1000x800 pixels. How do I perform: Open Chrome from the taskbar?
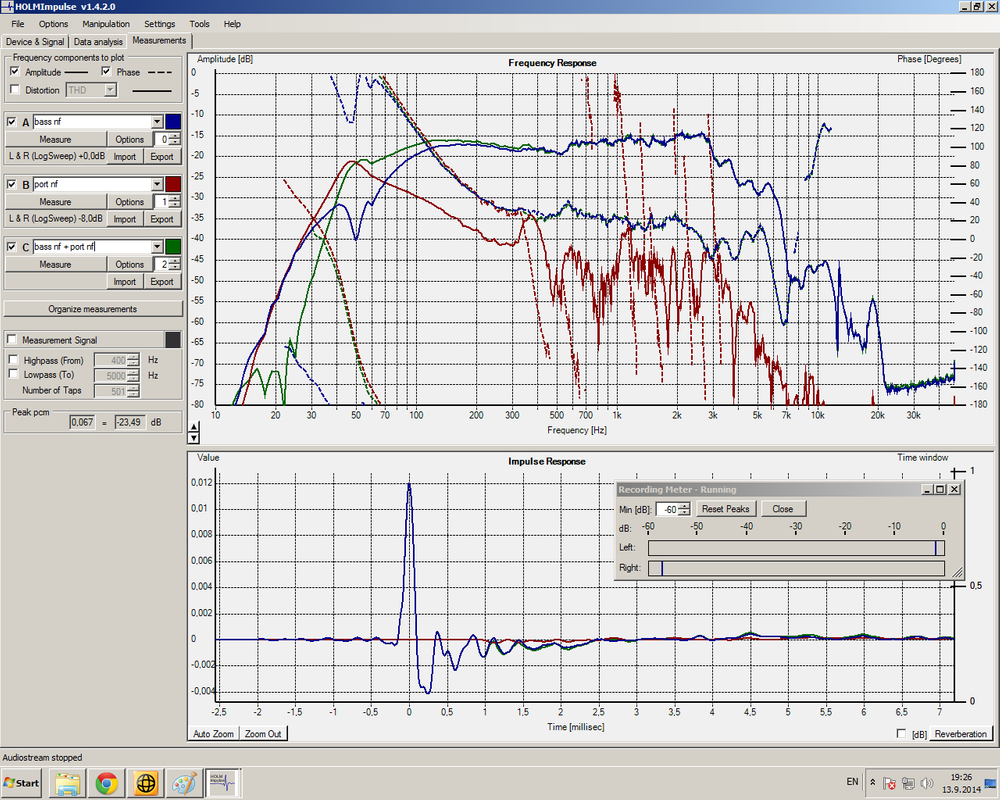point(107,783)
